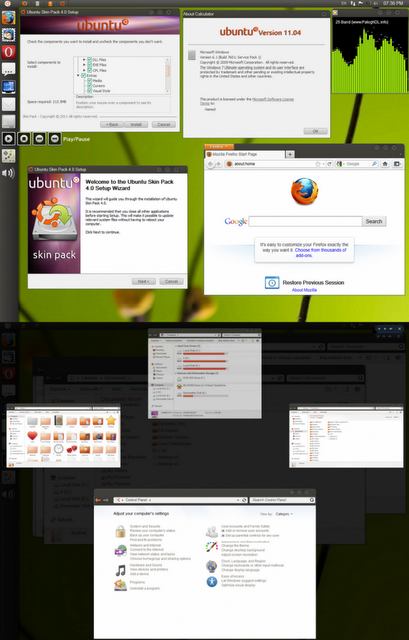Open Opera browser from the dock
Viewport: 409px width, 640px height.
point(9,52)
